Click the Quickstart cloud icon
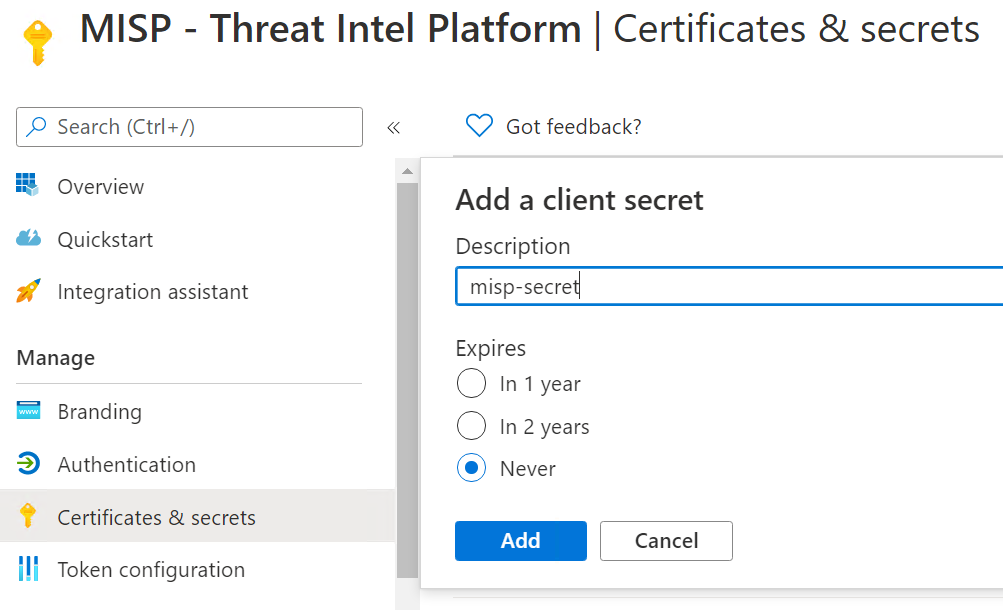 point(28,239)
